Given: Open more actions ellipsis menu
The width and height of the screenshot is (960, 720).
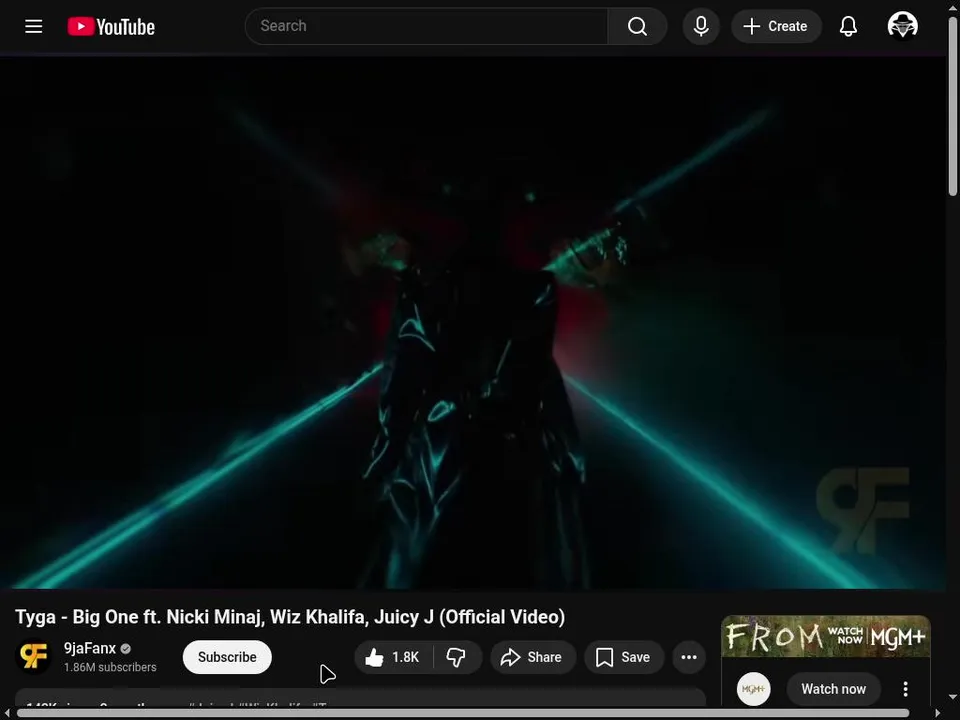Looking at the screenshot, I should [x=689, y=657].
